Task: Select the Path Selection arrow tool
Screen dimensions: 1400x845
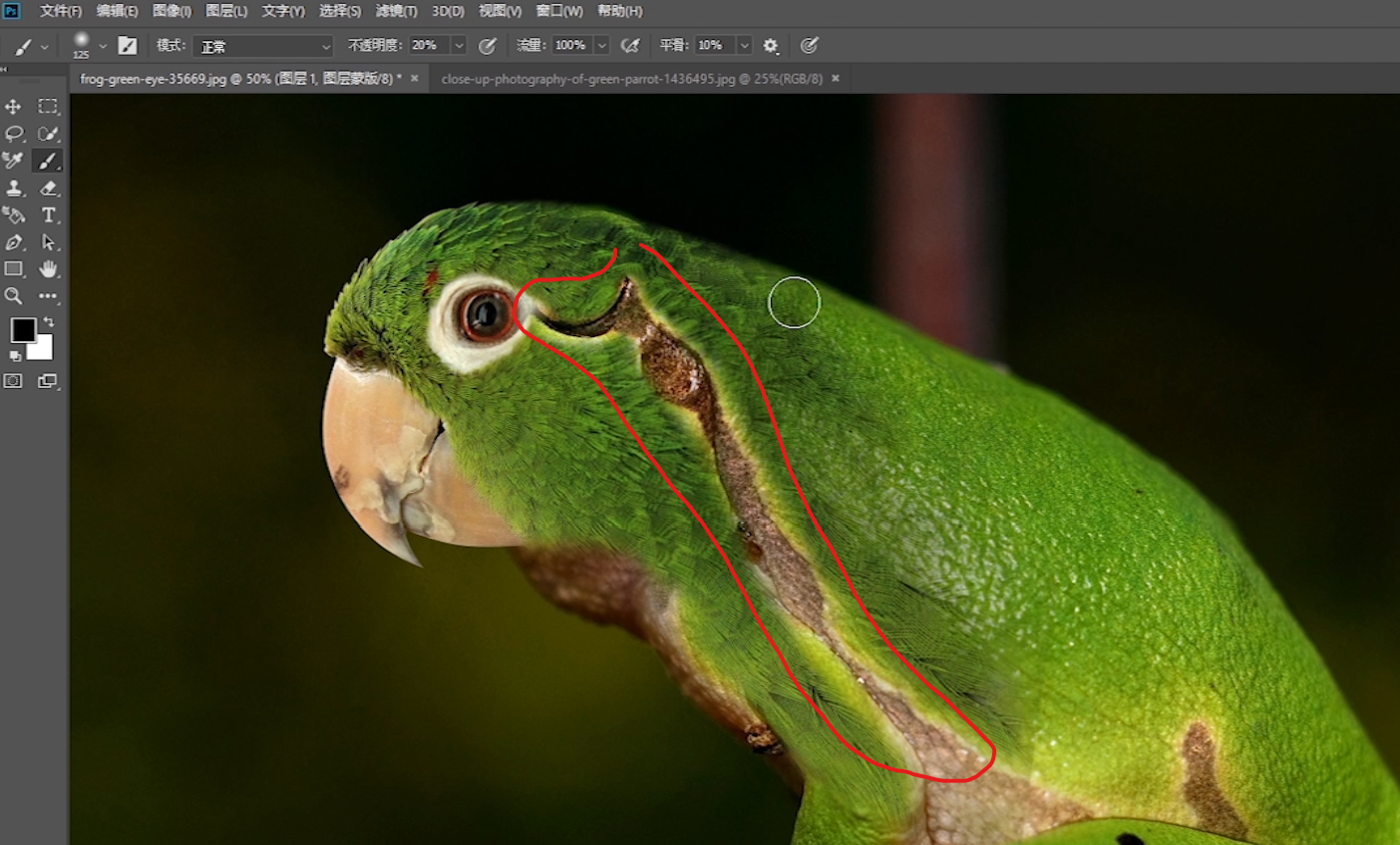Action: pyautogui.click(x=48, y=241)
